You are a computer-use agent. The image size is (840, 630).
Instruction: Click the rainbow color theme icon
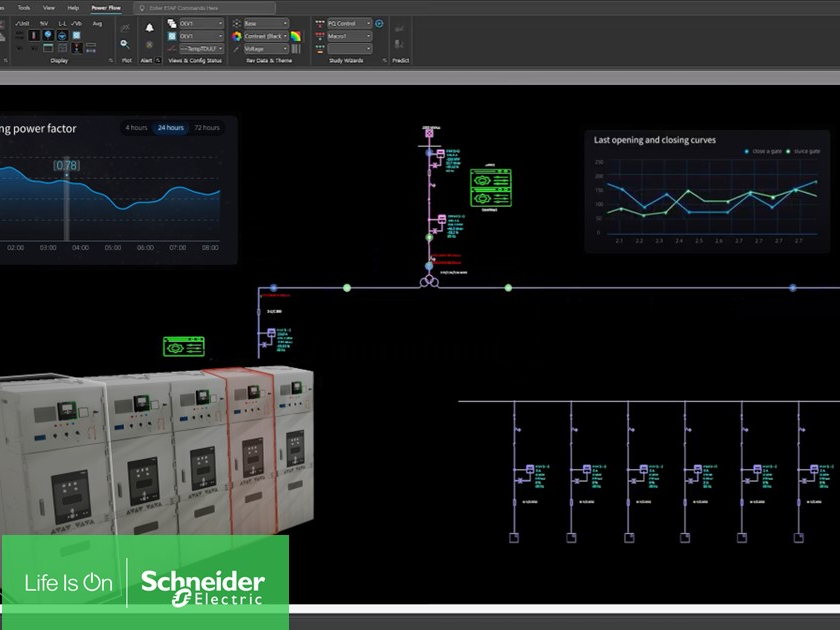(296, 36)
